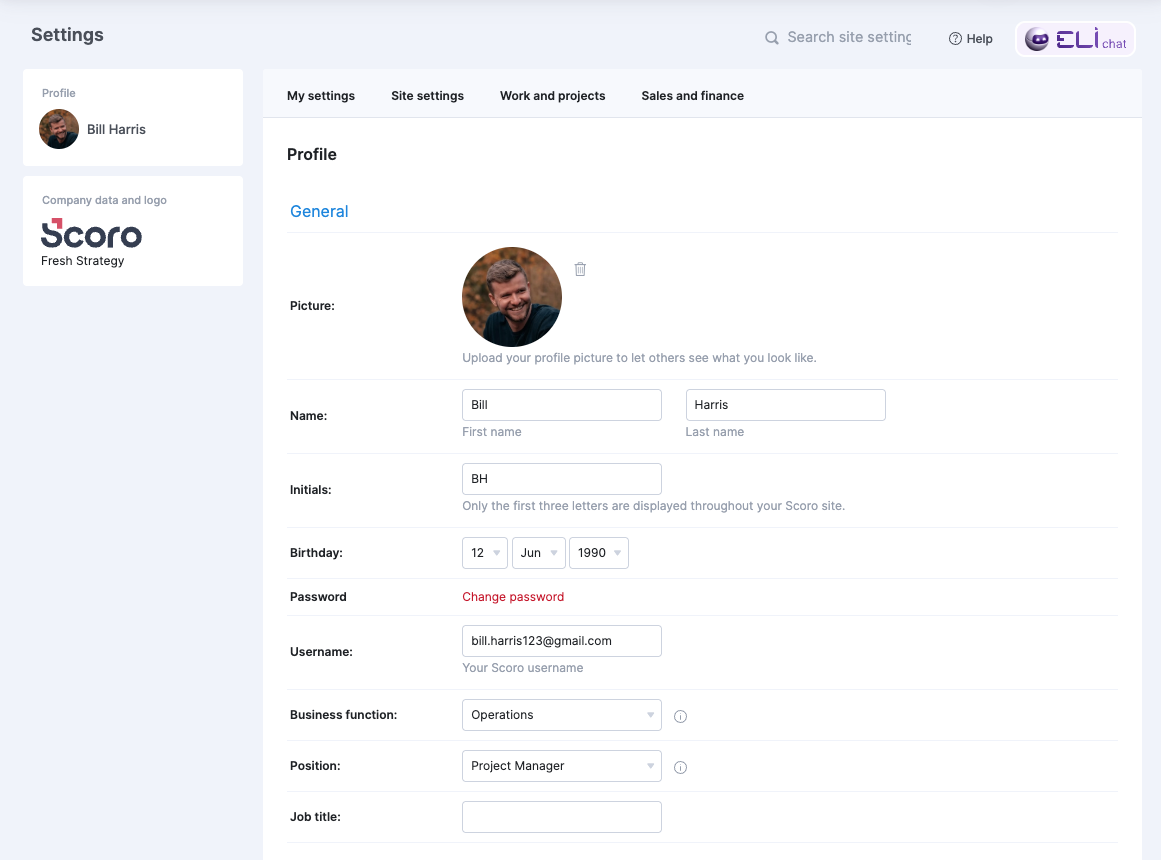Open the birthday year dropdown showing 1990
Screen dimensions: 1161x860
click(x=599, y=553)
